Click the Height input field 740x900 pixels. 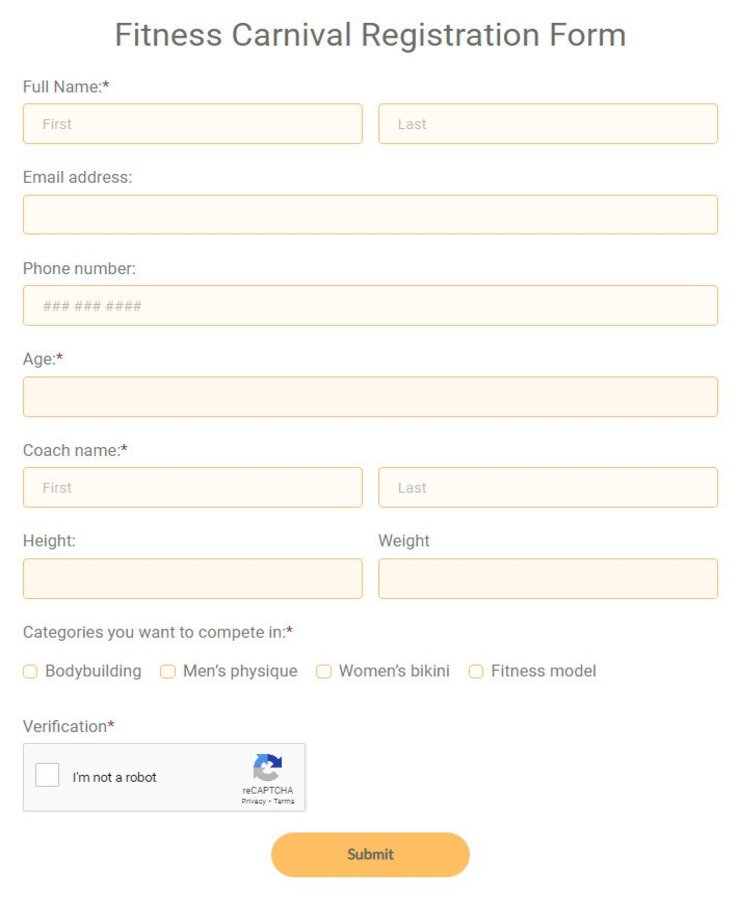192,578
